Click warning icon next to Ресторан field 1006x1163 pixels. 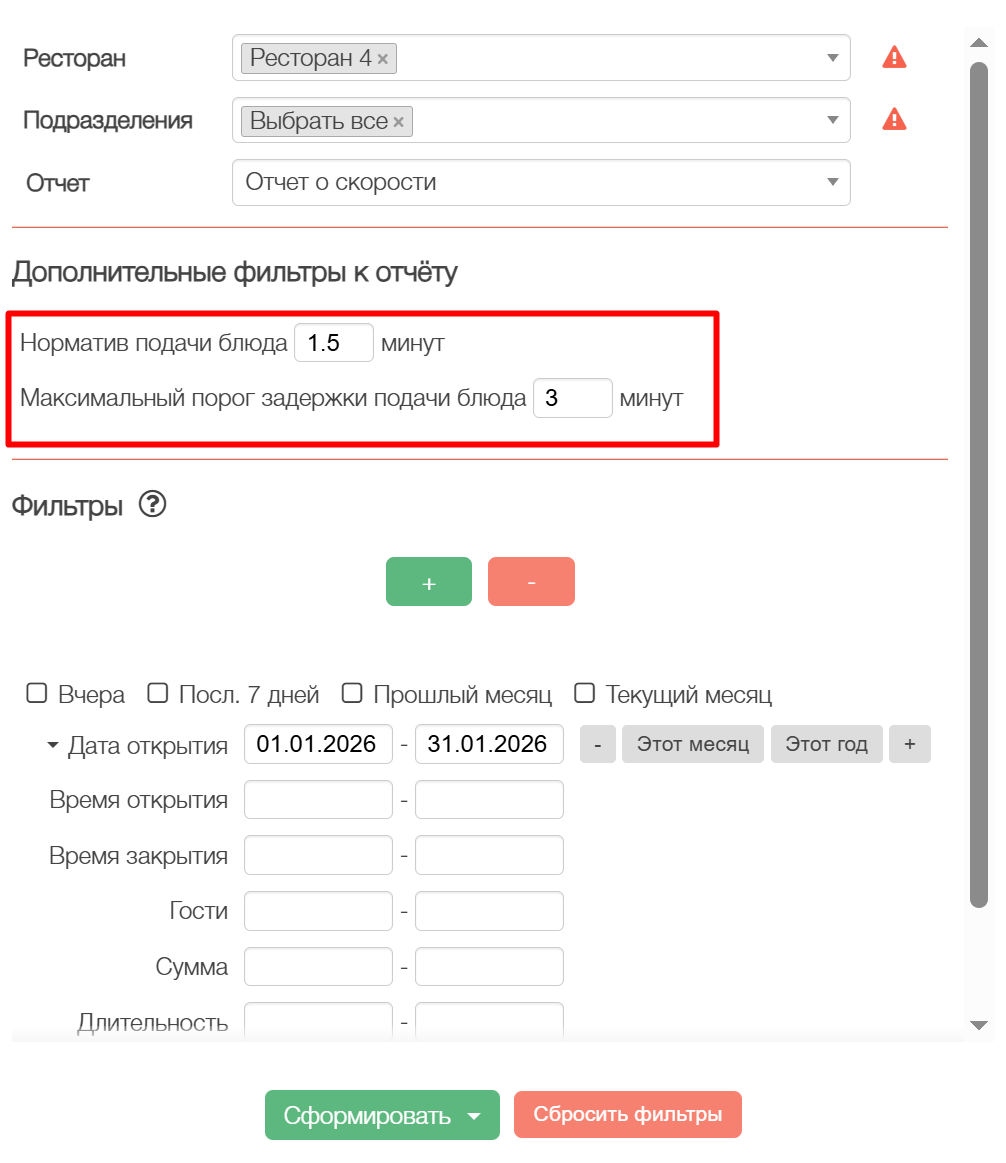tap(894, 58)
